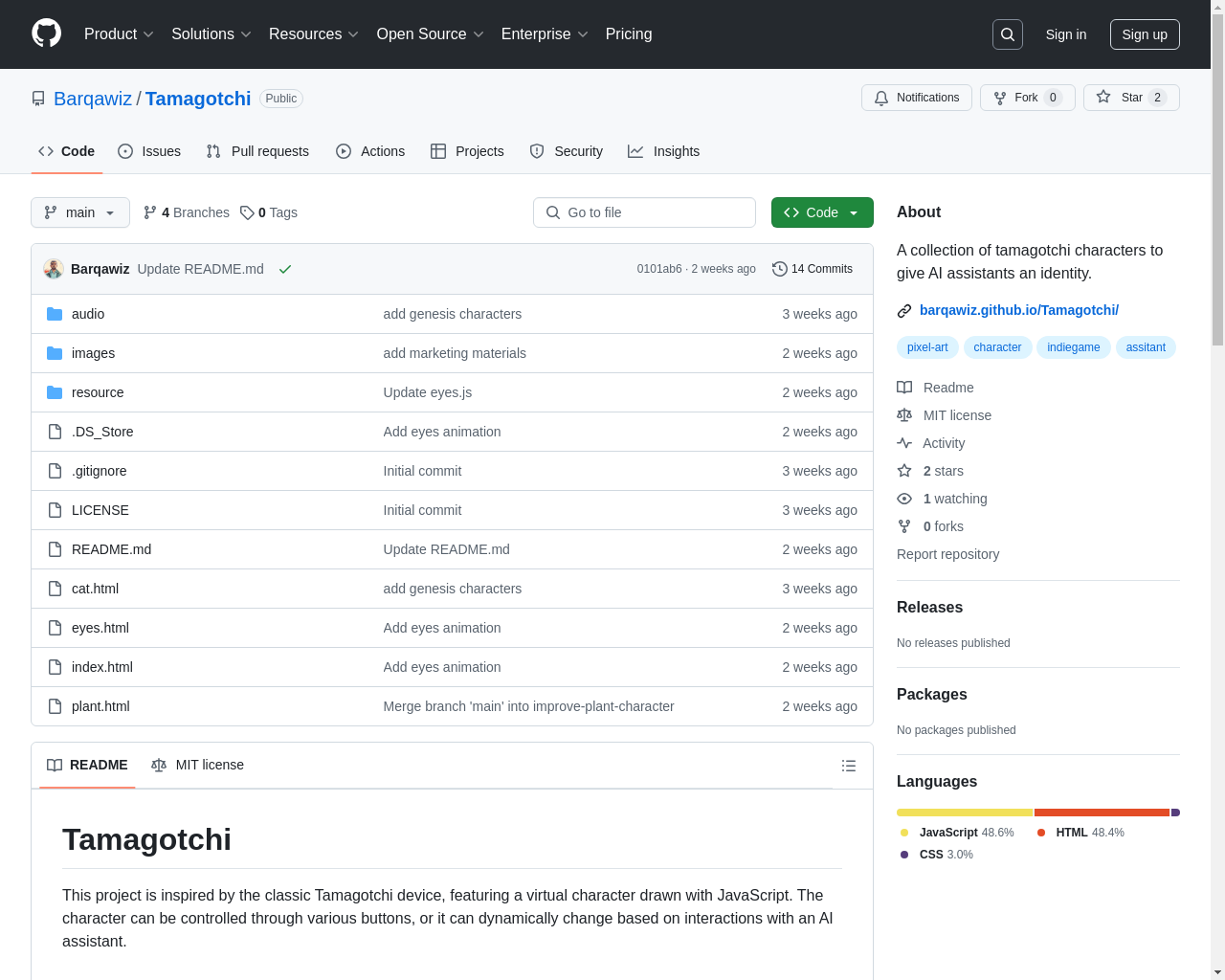This screenshot has height=980, width=1225.
Task: Open the Tamagotchi repository name link
Action: pyautogui.click(x=198, y=99)
